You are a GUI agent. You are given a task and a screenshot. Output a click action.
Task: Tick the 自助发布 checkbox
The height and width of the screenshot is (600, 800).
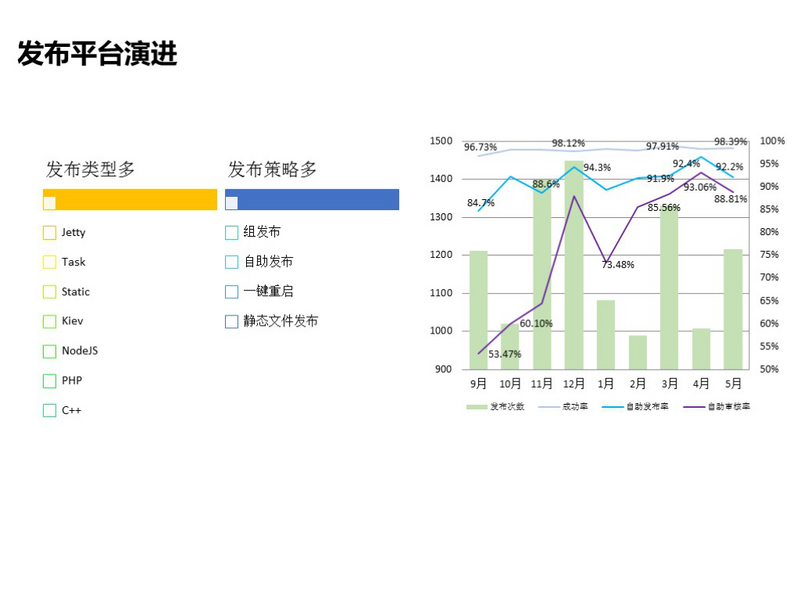pos(232,262)
